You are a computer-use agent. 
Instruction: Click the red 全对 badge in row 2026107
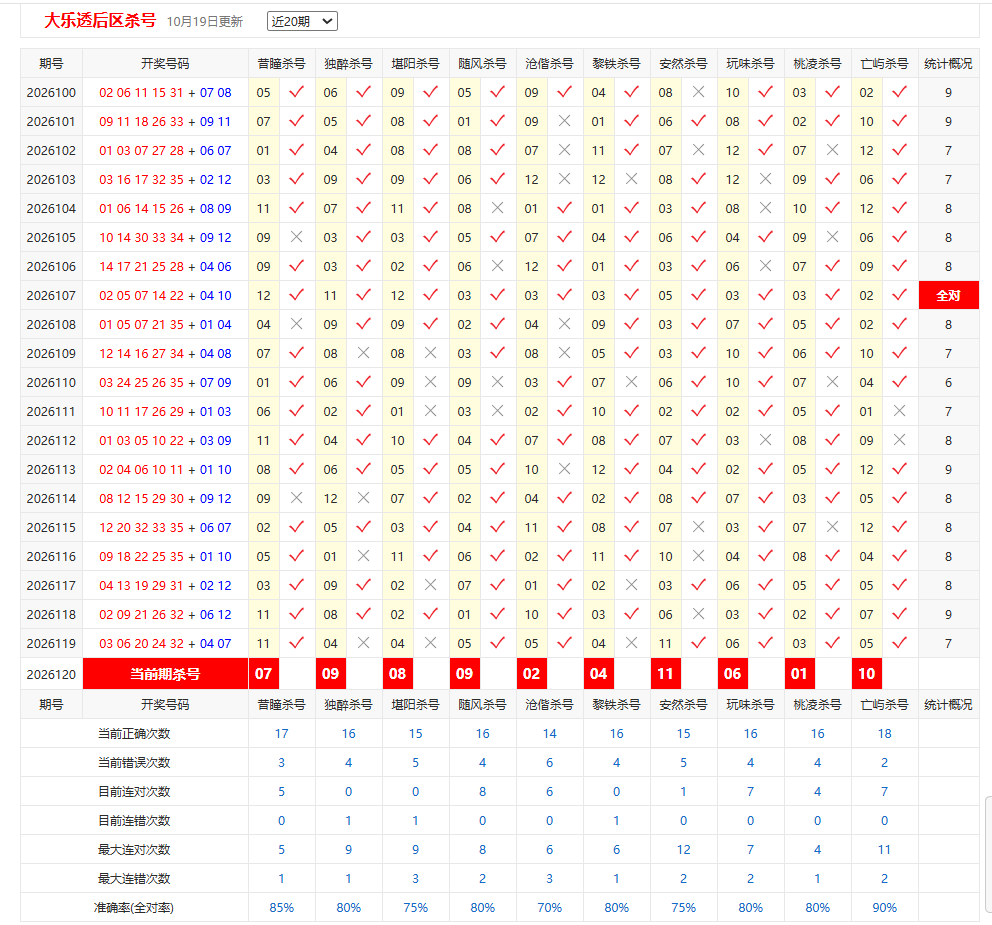coord(948,295)
